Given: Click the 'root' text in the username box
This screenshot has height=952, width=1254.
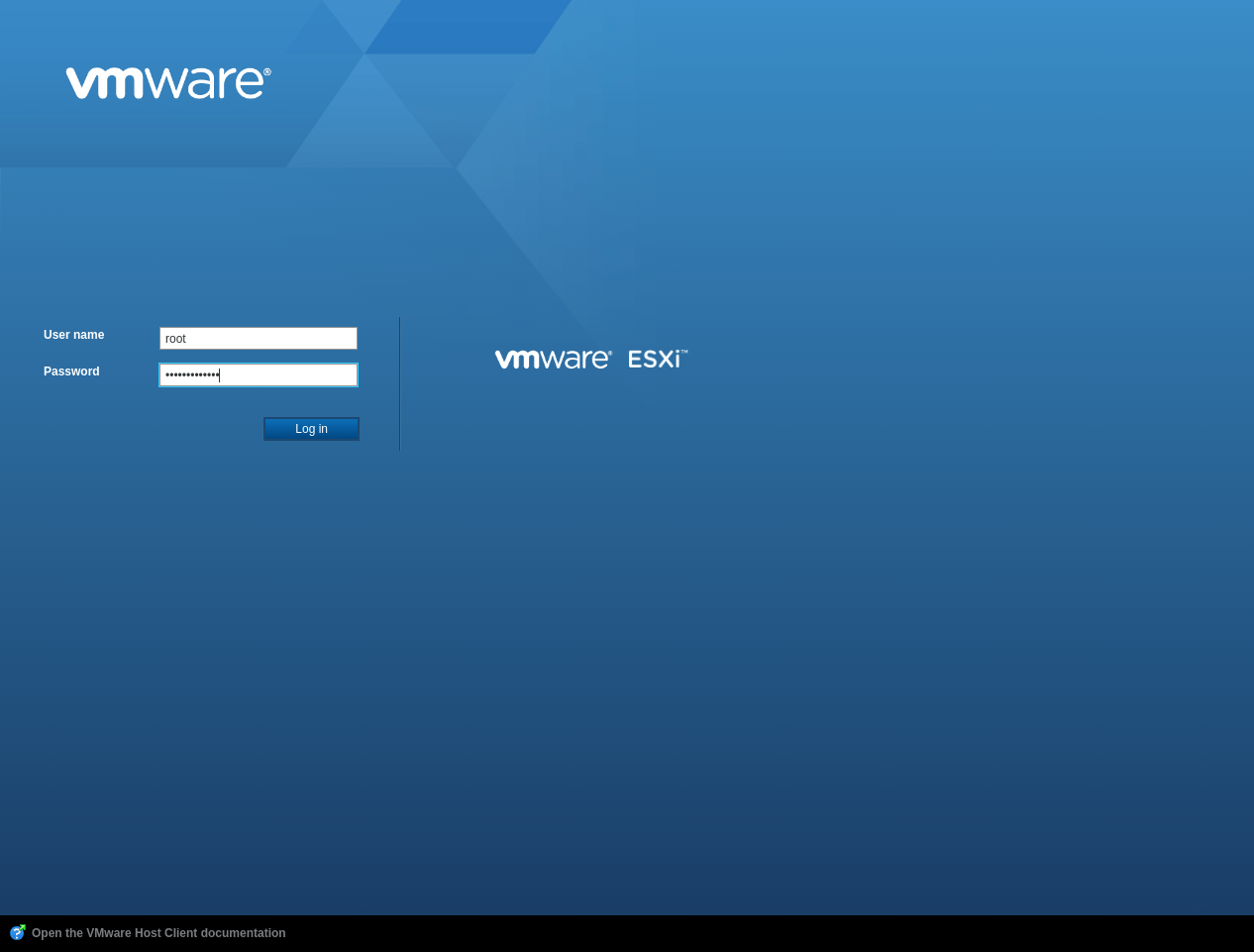Looking at the screenshot, I should pos(175,339).
